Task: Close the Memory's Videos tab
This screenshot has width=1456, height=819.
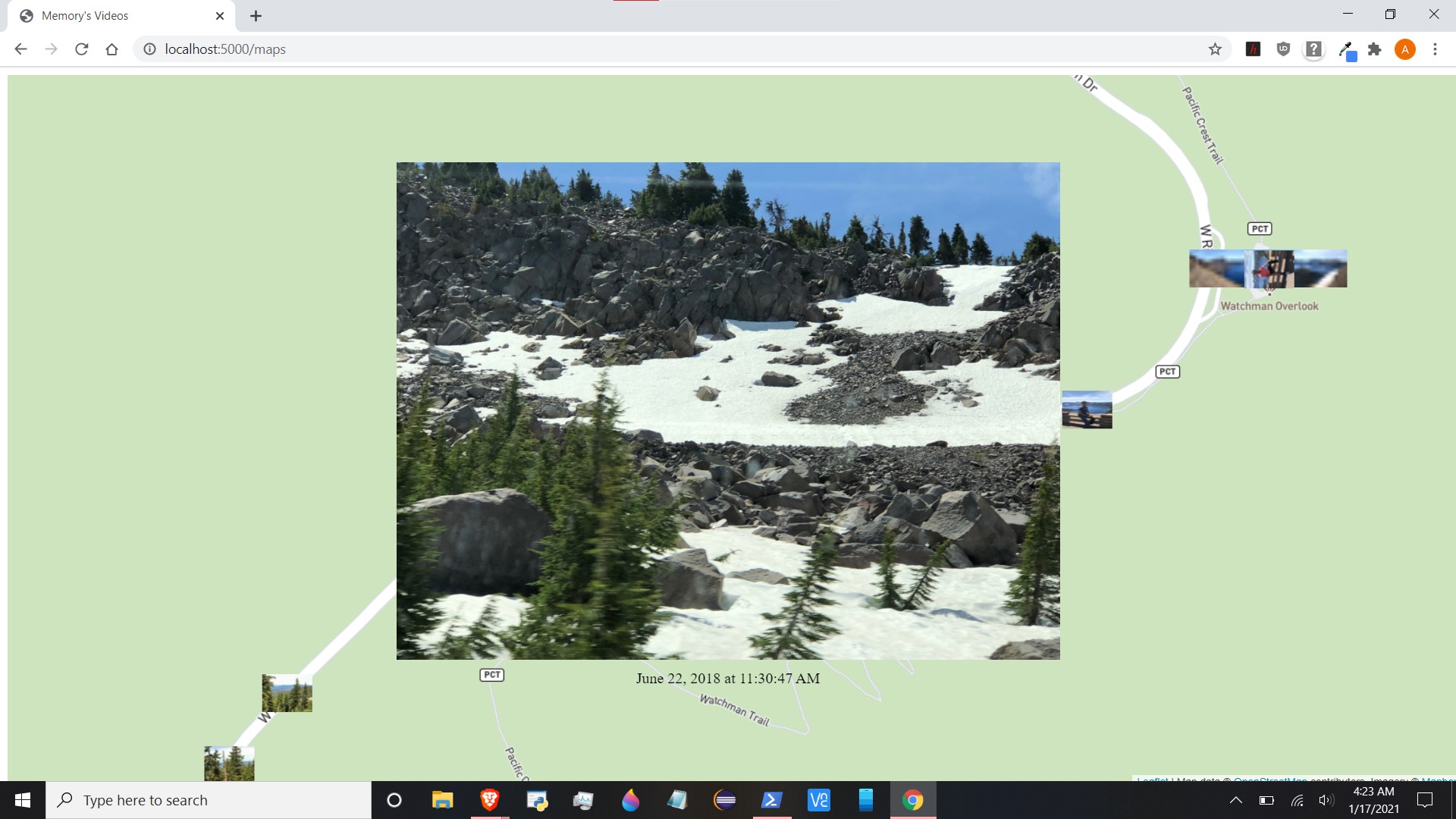Action: 220,16
